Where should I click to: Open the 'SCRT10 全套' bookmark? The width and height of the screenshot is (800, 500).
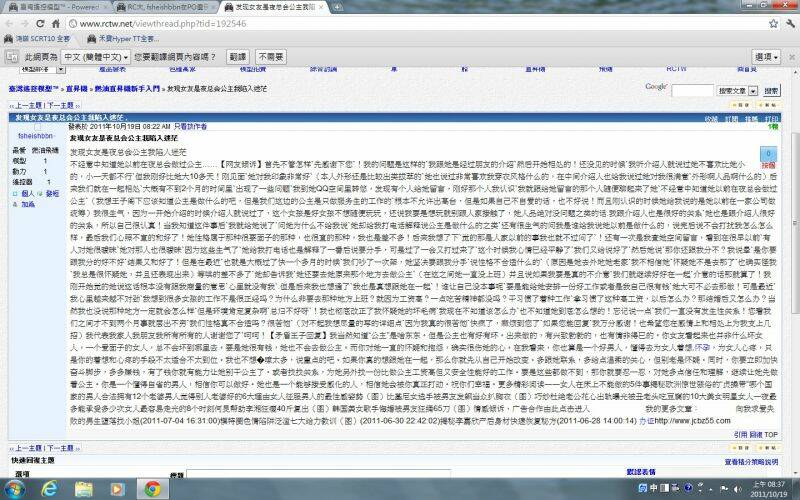tap(37, 39)
